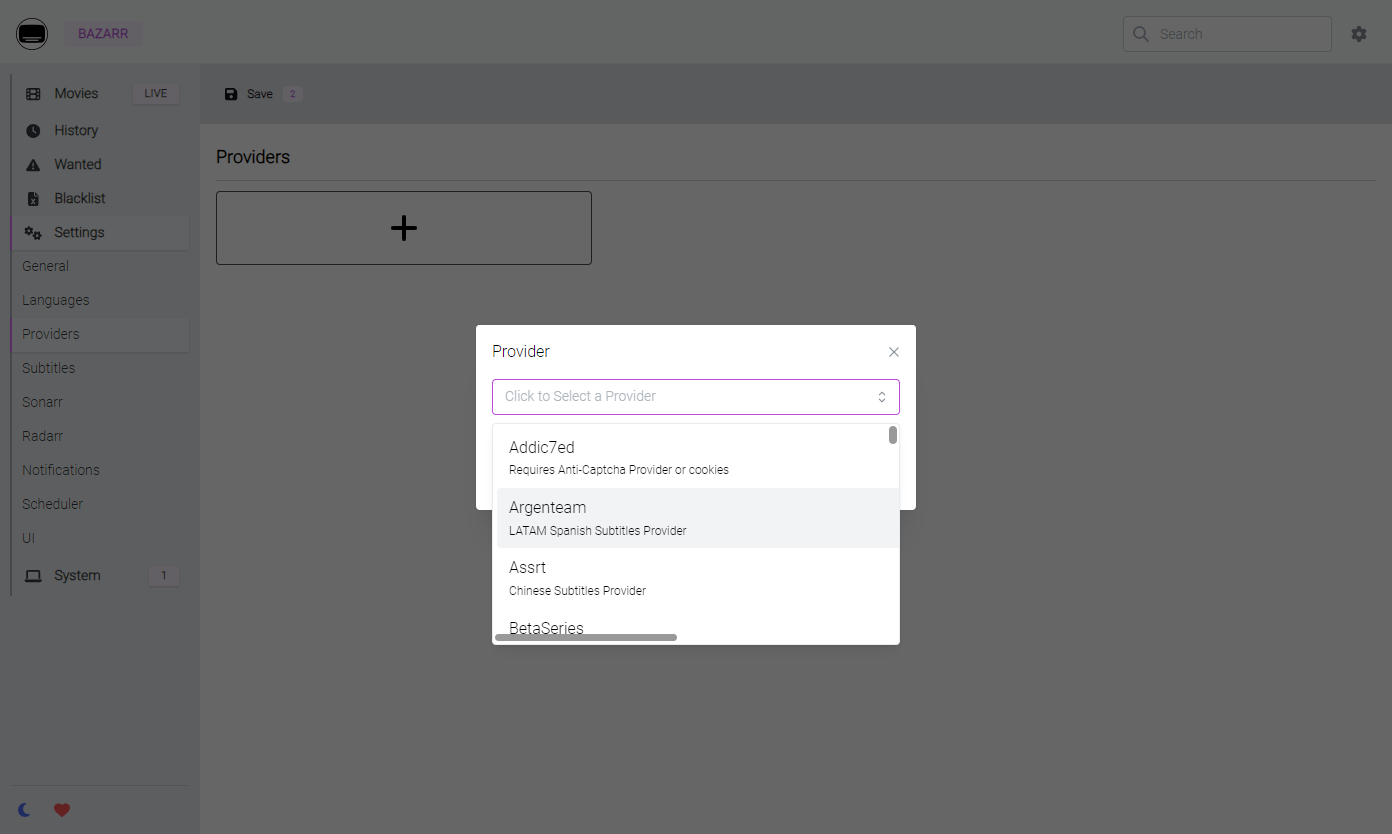1392x834 pixels.
Task: Pick the Assrt Chinese subtitles provider
Action: [697, 578]
